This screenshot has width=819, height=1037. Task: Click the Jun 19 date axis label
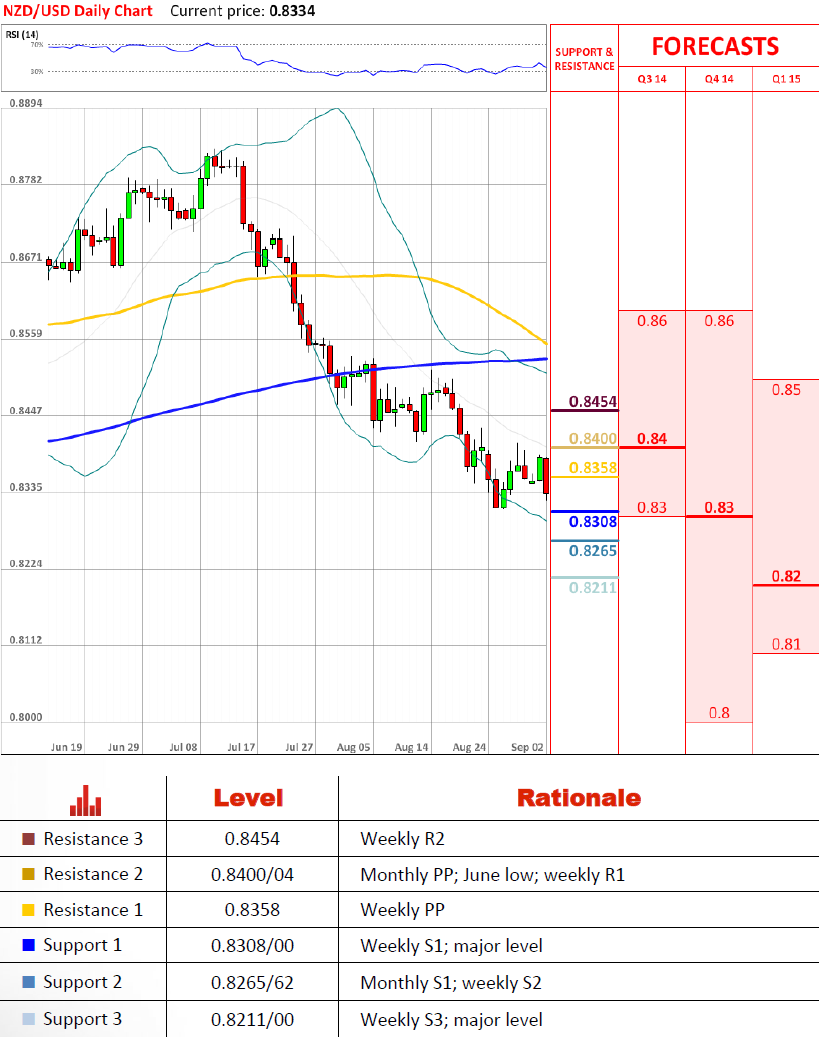[66, 747]
